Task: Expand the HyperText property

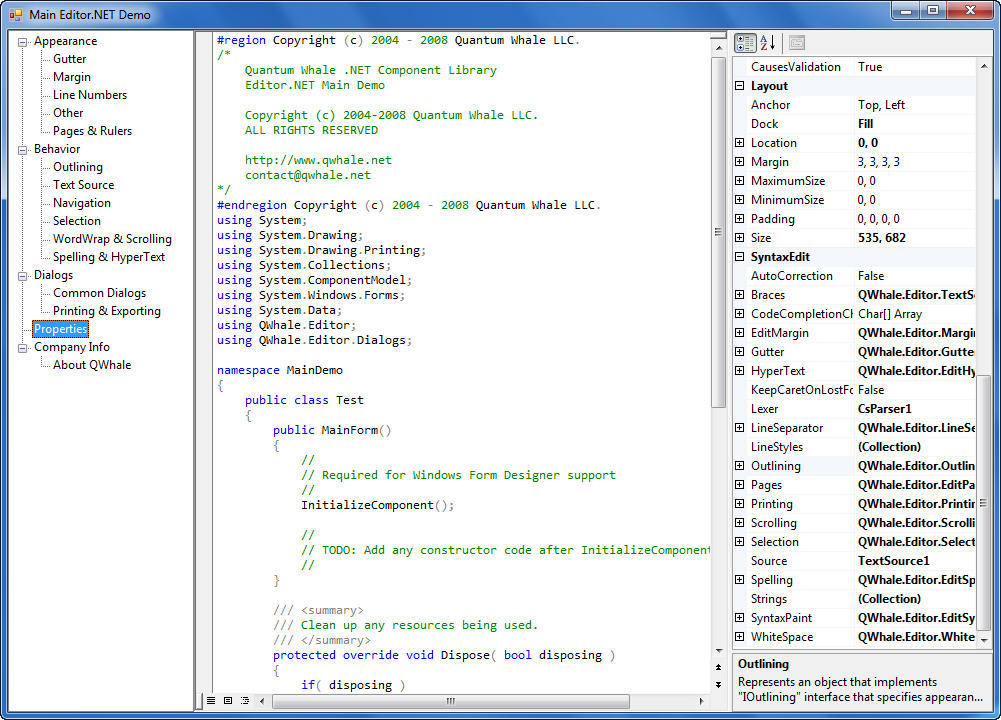Action: coord(740,370)
